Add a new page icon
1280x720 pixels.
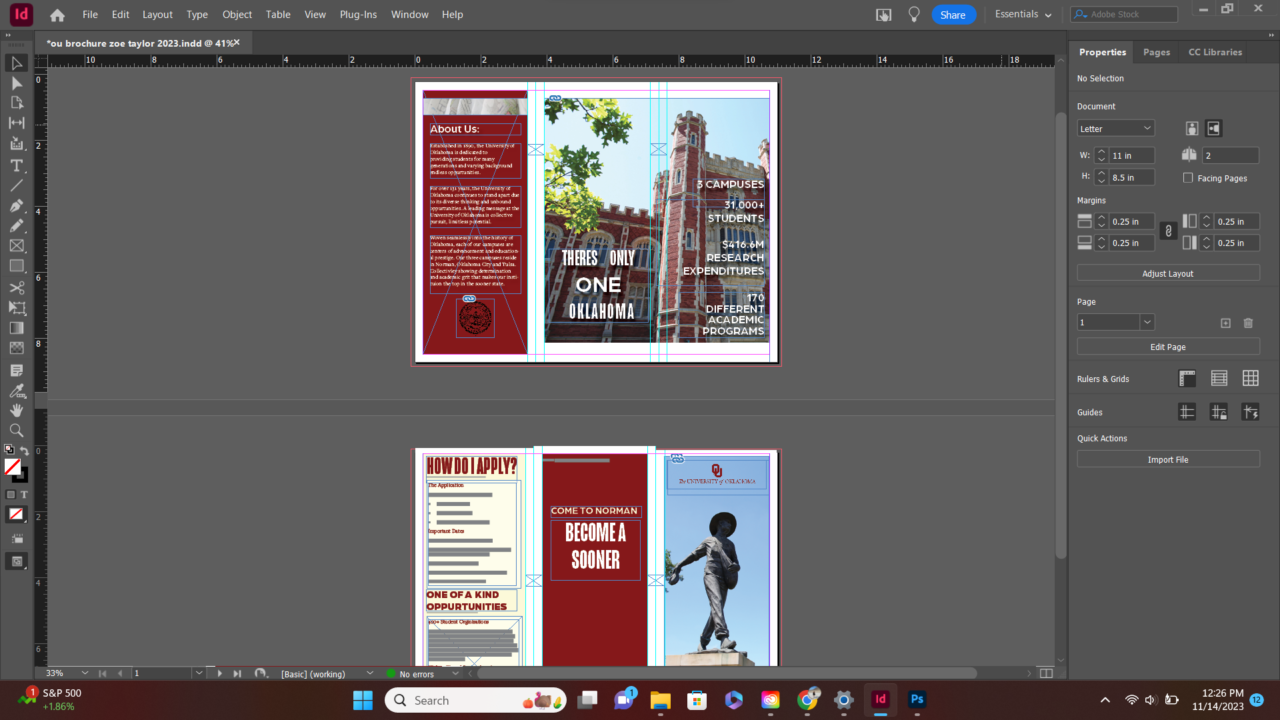click(1226, 323)
